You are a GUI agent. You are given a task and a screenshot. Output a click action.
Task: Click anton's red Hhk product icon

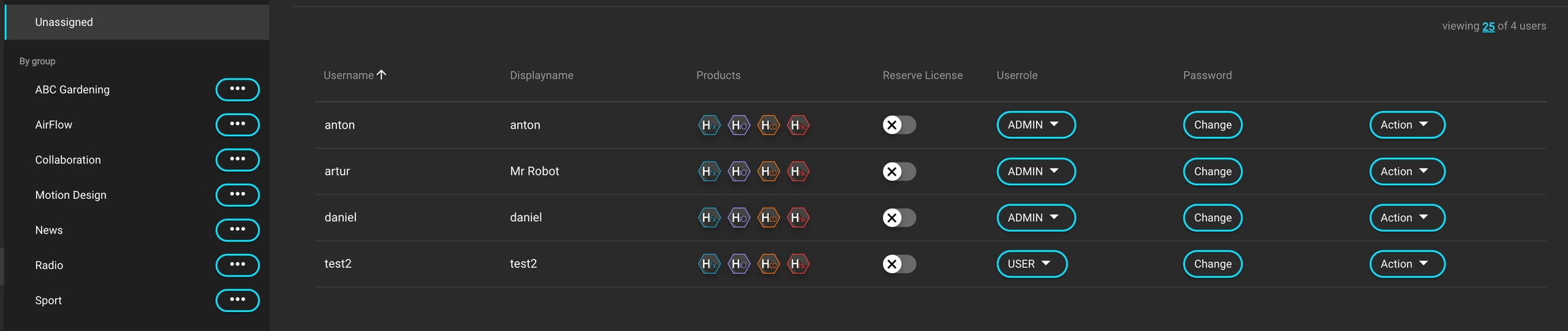pyautogui.click(x=798, y=125)
